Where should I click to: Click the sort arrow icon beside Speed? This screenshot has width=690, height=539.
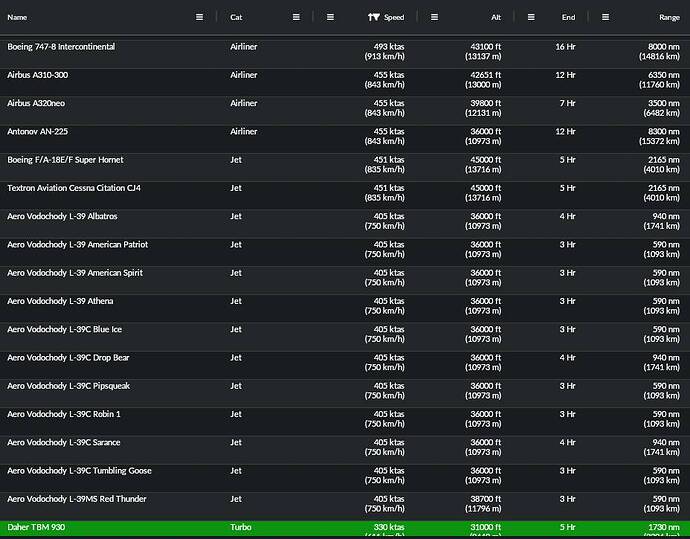coord(373,17)
